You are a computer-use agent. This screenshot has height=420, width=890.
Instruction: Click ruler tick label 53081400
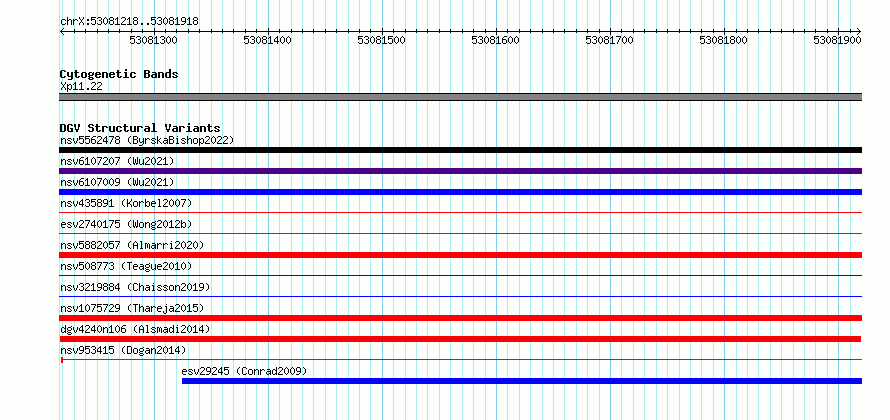click(267, 40)
